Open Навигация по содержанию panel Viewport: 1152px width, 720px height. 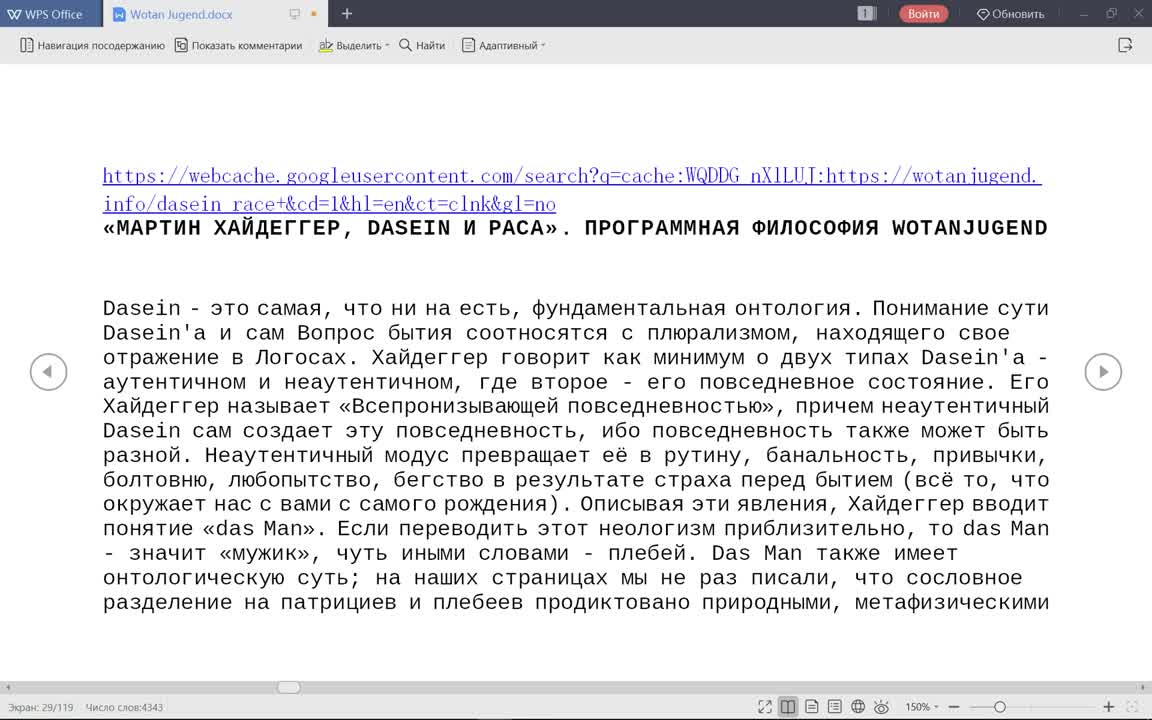[x=93, y=46]
